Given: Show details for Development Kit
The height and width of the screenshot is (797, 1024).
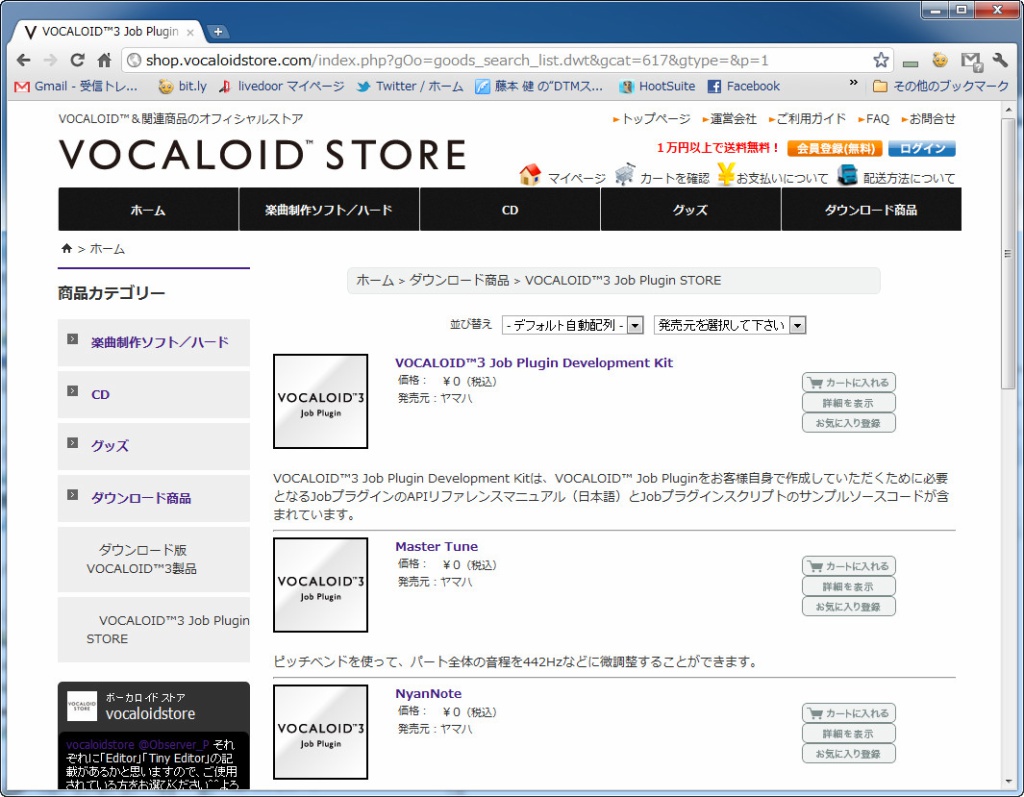Looking at the screenshot, I should [848, 403].
